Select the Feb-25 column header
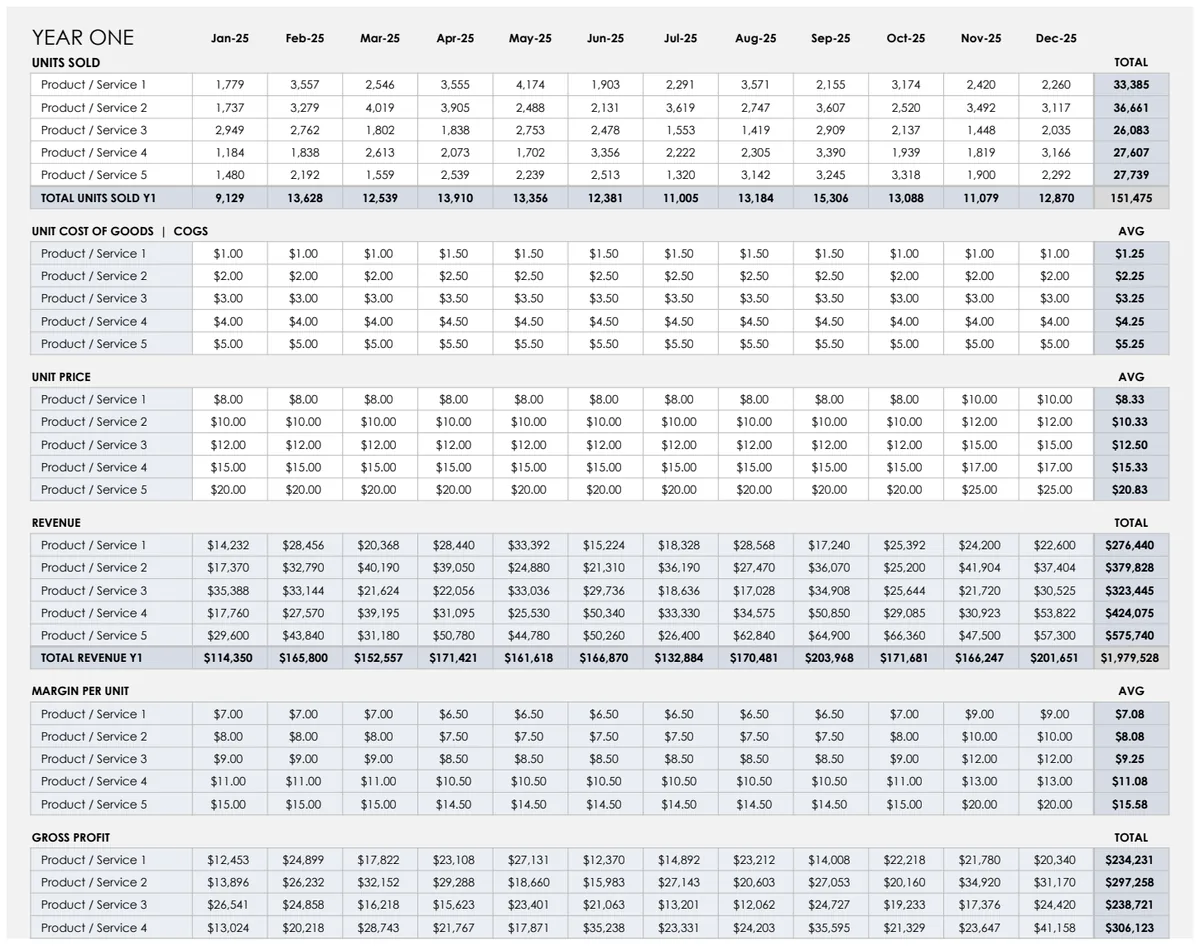The height and width of the screenshot is (946, 1200). (305, 38)
